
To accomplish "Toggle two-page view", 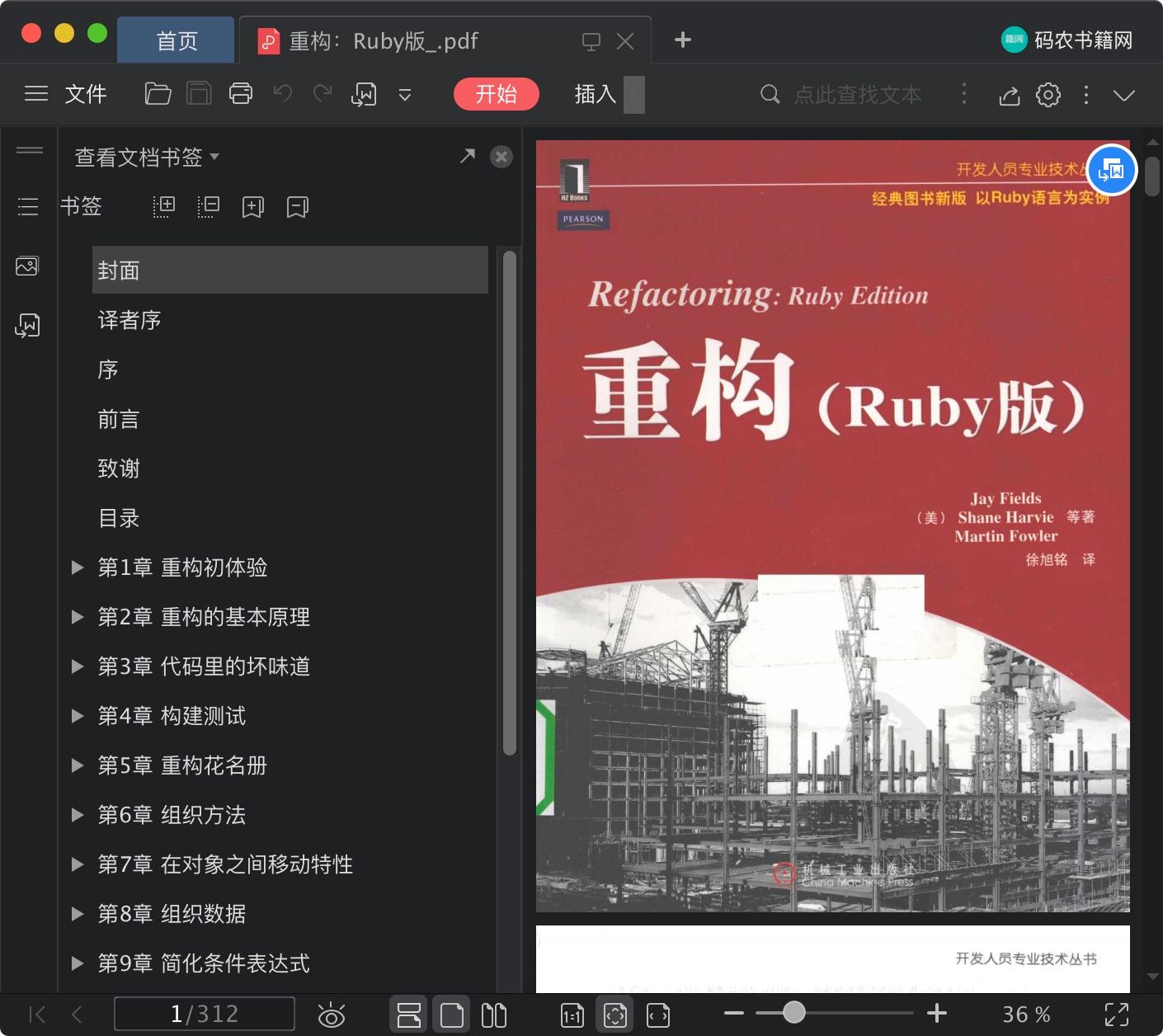I will pos(493,1015).
